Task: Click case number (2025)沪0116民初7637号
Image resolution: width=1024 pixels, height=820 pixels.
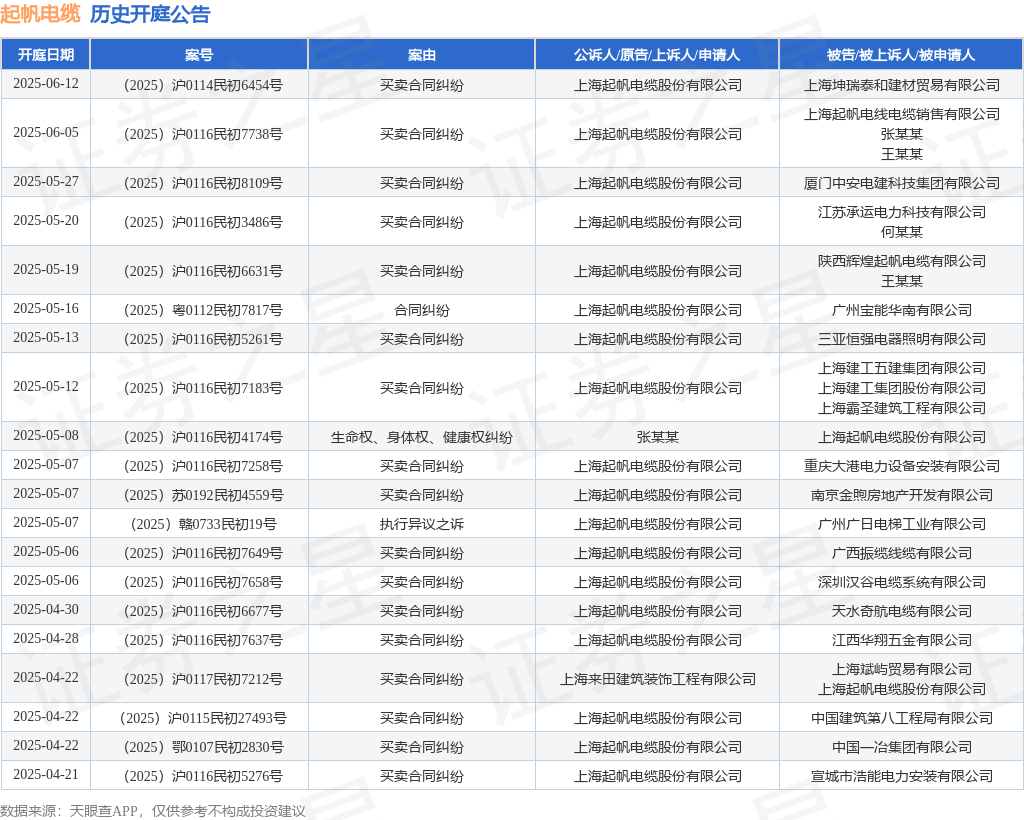Action: [x=202, y=640]
